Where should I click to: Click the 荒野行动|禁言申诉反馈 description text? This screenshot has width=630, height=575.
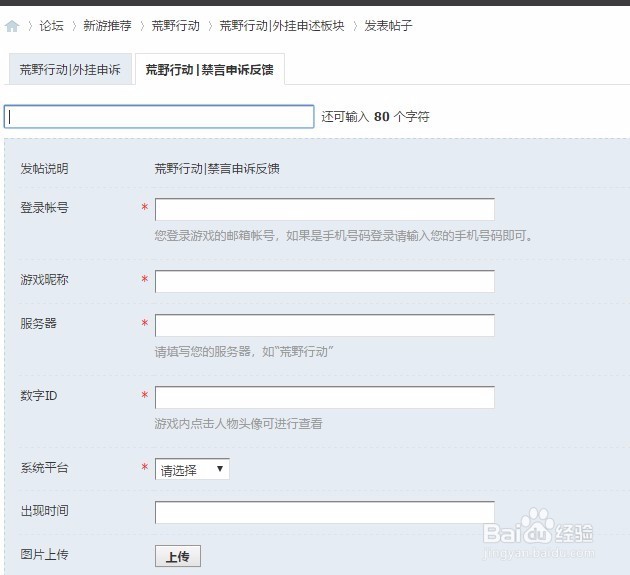pos(217,168)
